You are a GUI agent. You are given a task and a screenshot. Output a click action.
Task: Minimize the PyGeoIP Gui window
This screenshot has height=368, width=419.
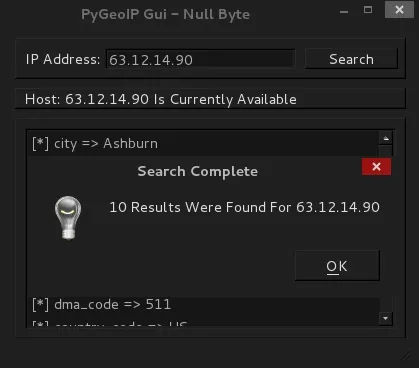(x=344, y=11)
